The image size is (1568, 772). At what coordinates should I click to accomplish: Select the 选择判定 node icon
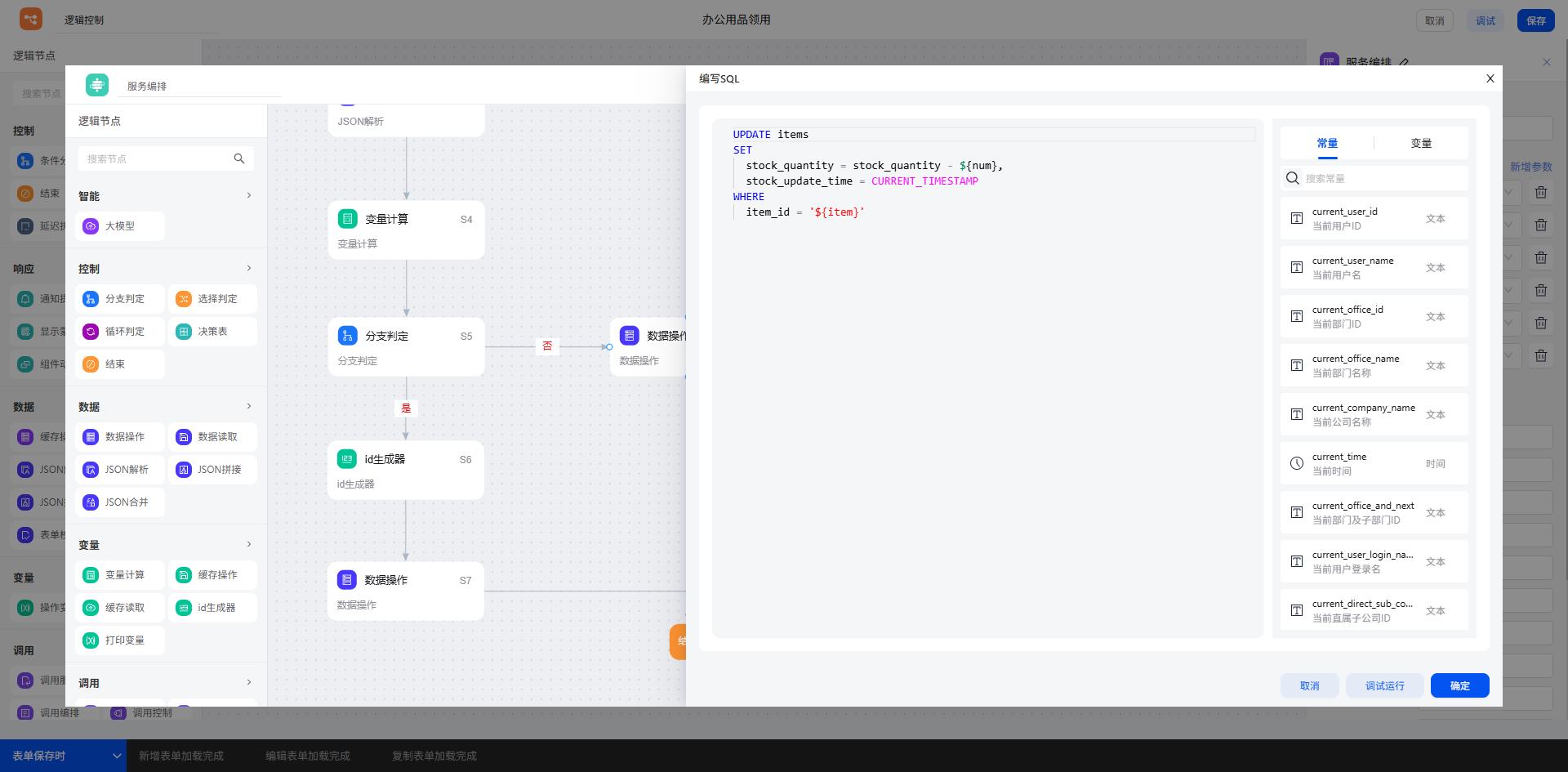(184, 299)
